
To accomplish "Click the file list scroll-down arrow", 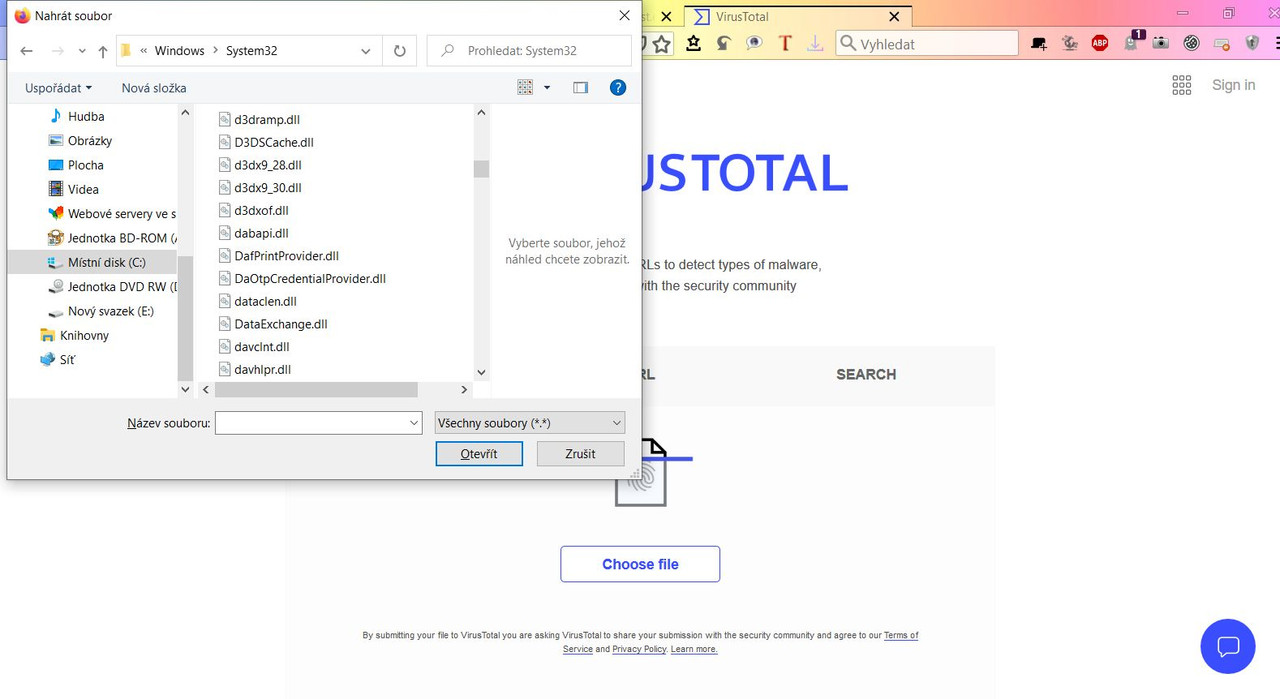I will point(481,372).
